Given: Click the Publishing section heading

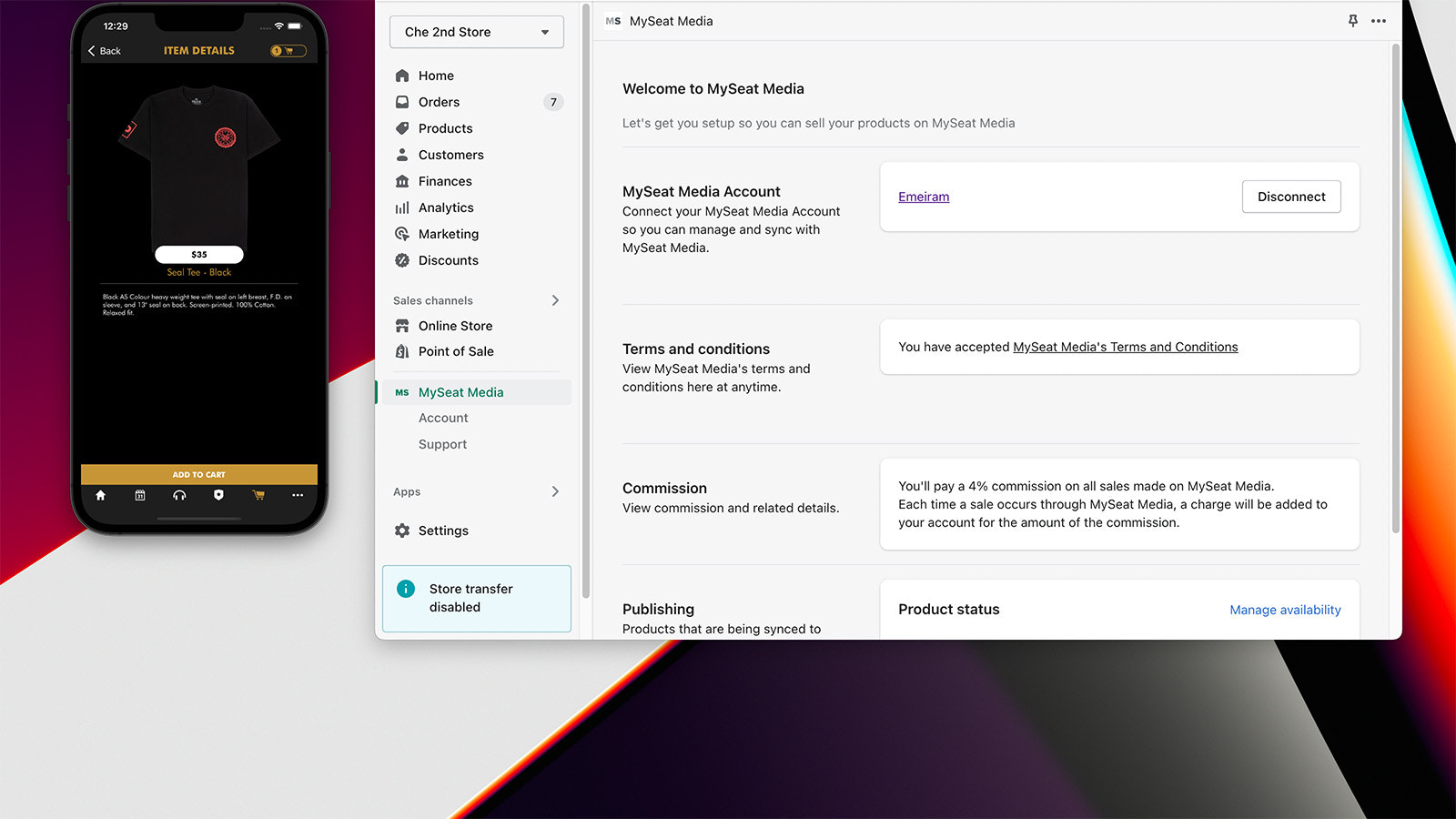Looking at the screenshot, I should (x=658, y=610).
